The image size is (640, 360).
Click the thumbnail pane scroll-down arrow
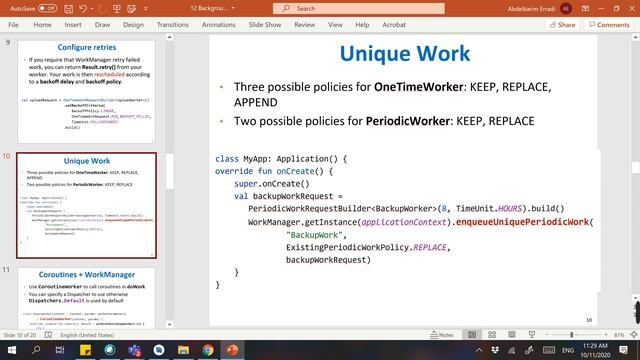169,324
